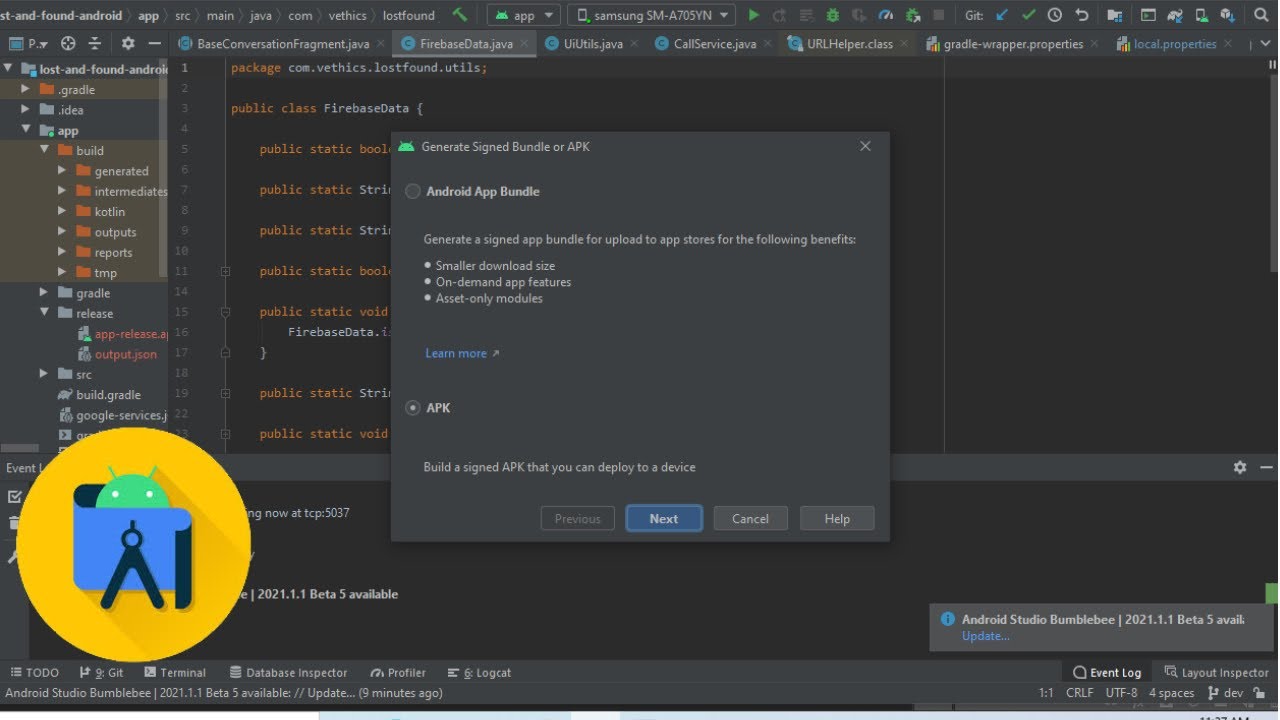Viewport: 1280px width, 720px height.
Task: Click Collapse All icon in Project panel
Action: [95, 43]
